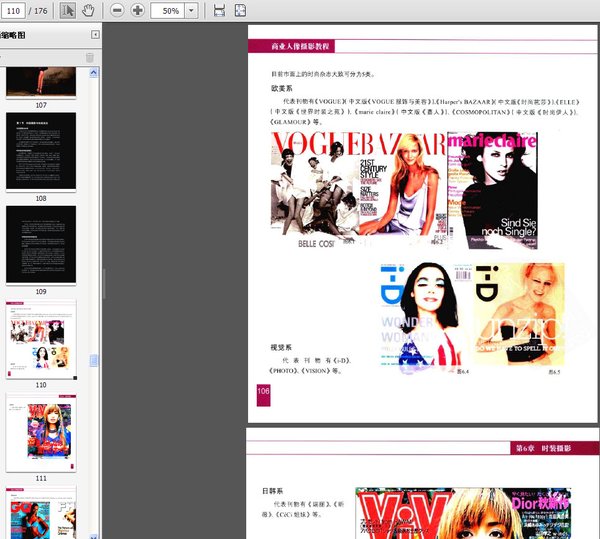Click the 第6章 时装摄影 chapter header

point(555,448)
